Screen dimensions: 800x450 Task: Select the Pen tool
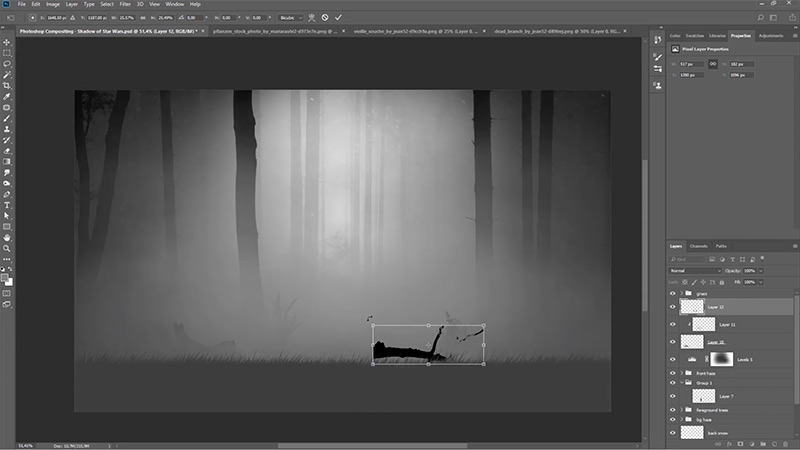[x=7, y=194]
